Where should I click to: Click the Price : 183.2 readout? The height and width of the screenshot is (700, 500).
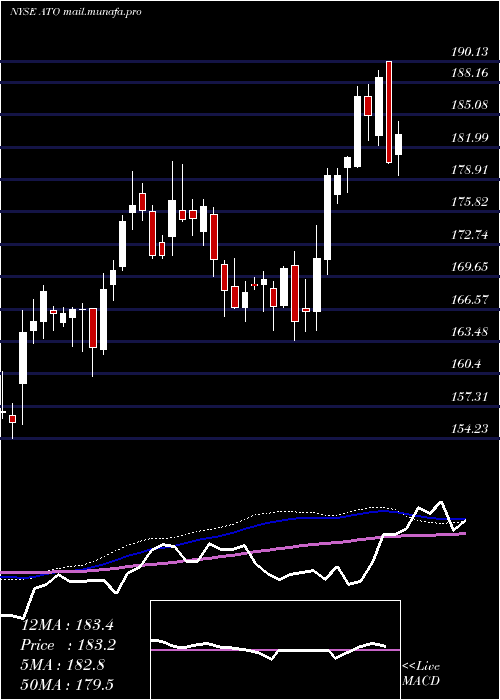pos(68,645)
